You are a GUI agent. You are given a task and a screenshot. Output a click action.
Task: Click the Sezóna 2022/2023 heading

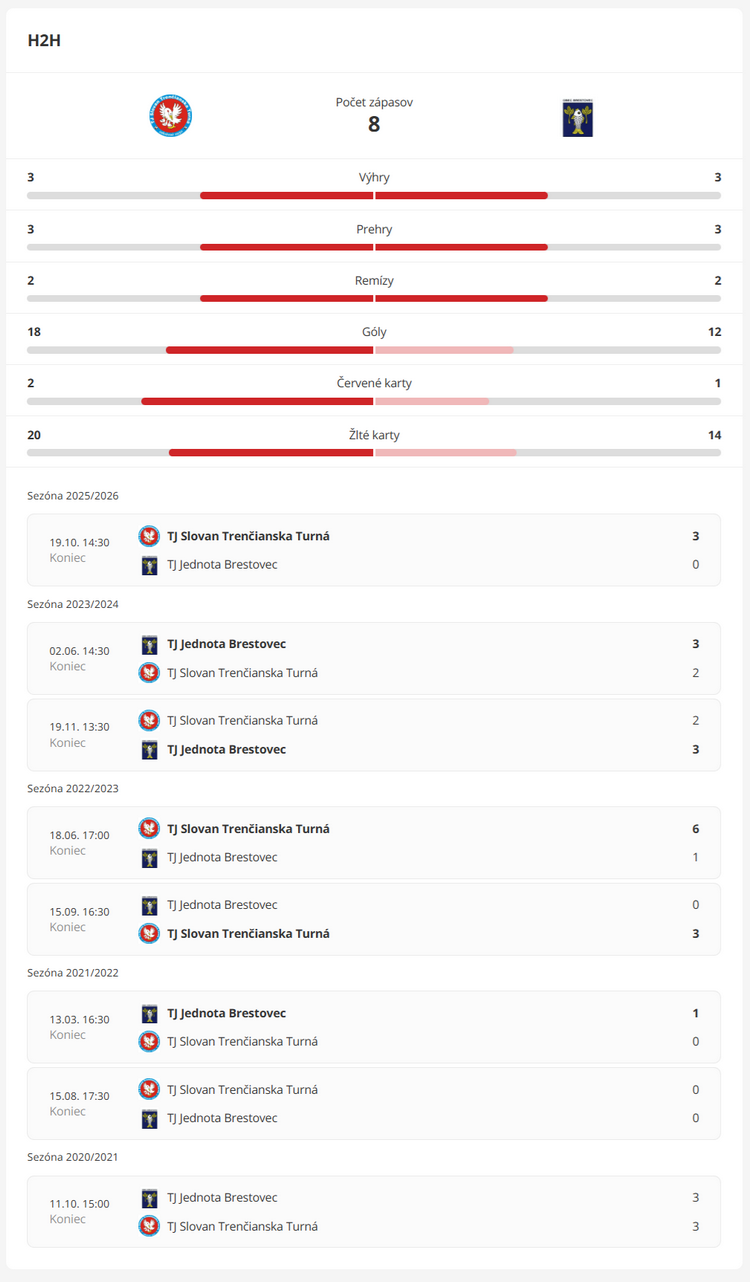[73, 788]
